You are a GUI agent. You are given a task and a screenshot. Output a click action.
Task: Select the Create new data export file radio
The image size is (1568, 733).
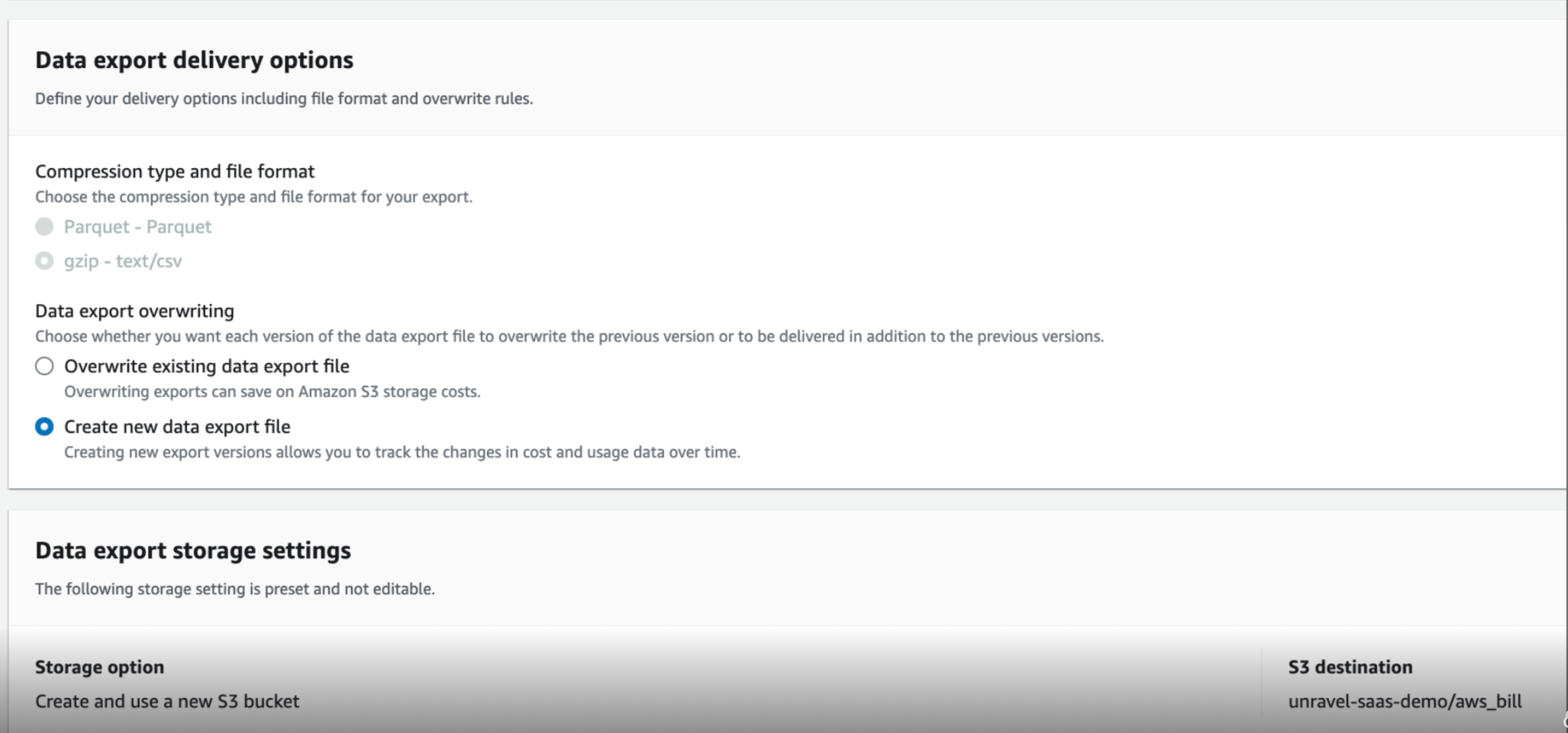pos(44,427)
